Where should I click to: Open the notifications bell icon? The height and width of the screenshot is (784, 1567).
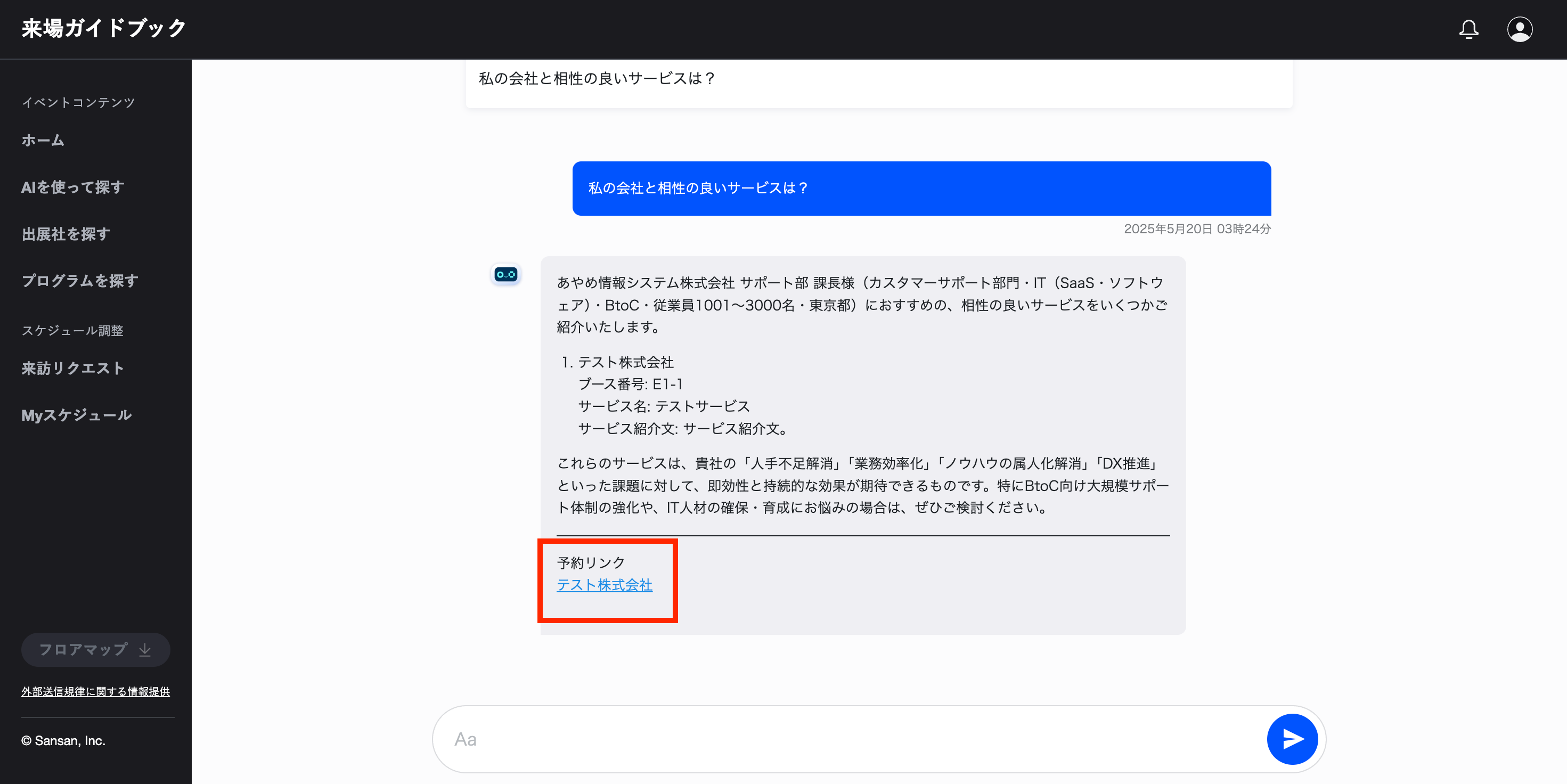point(1468,29)
